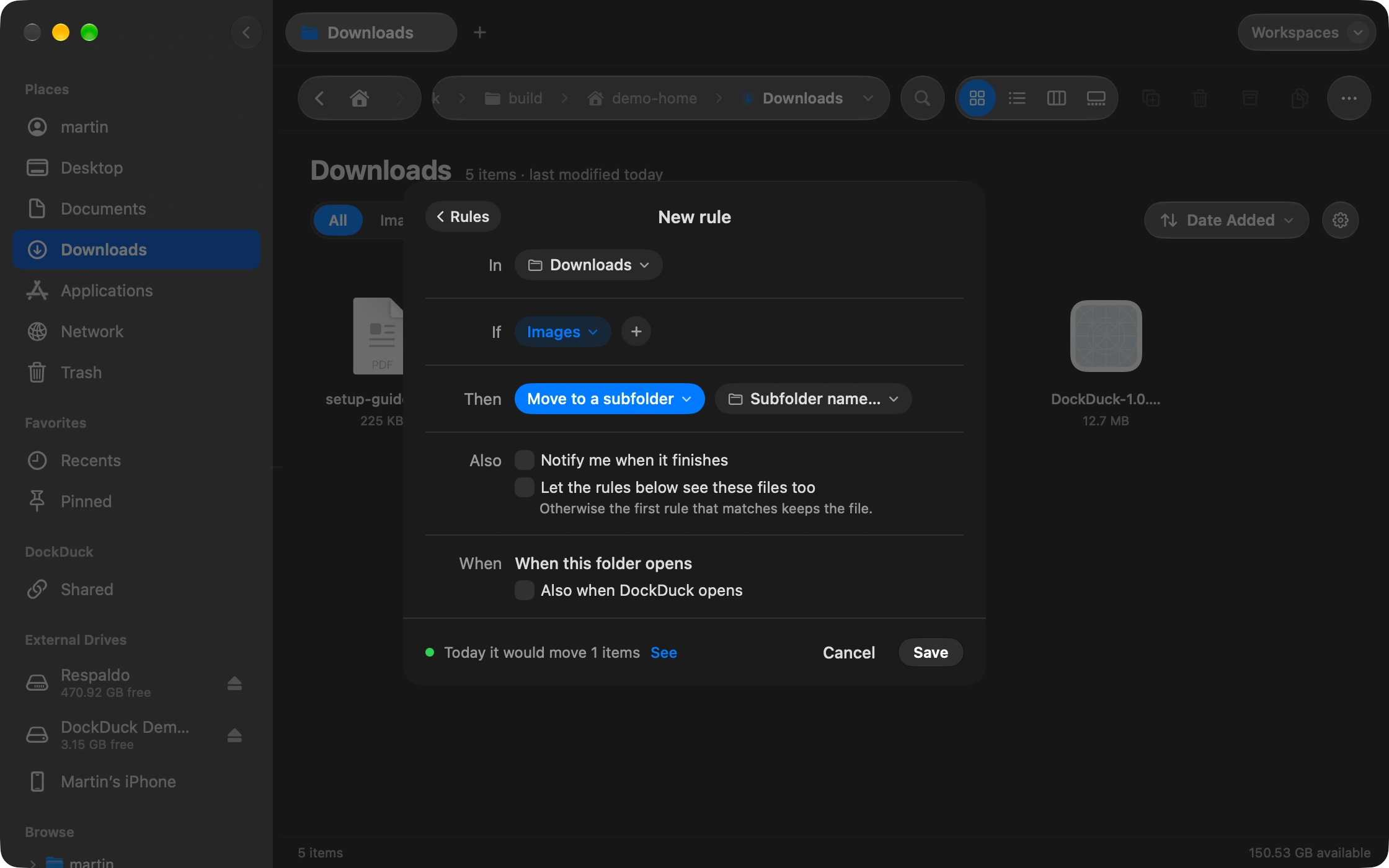Switch to gallery view
1389x868 pixels.
[x=1096, y=98]
